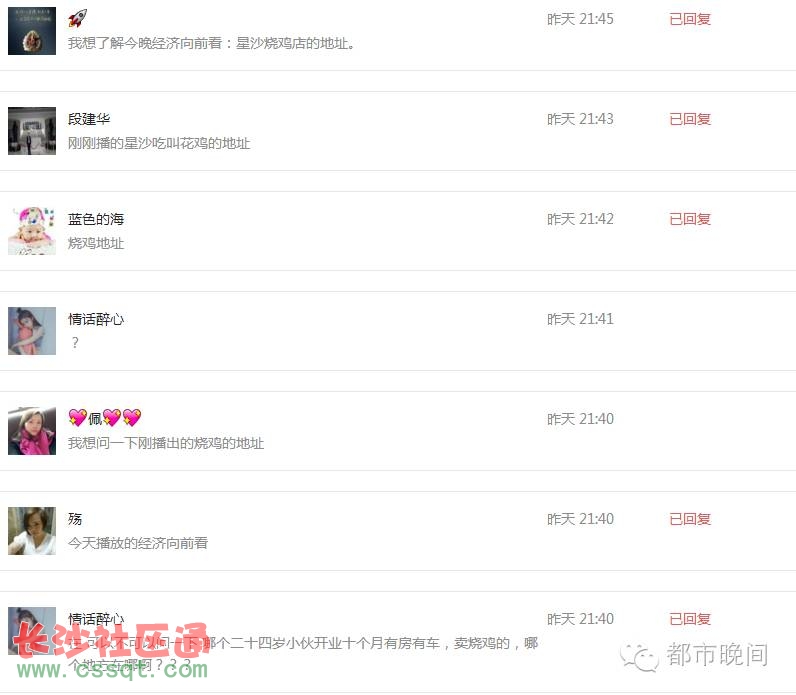Open 蓝色的海's baby avatar
The image size is (796, 695).
point(32,231)
